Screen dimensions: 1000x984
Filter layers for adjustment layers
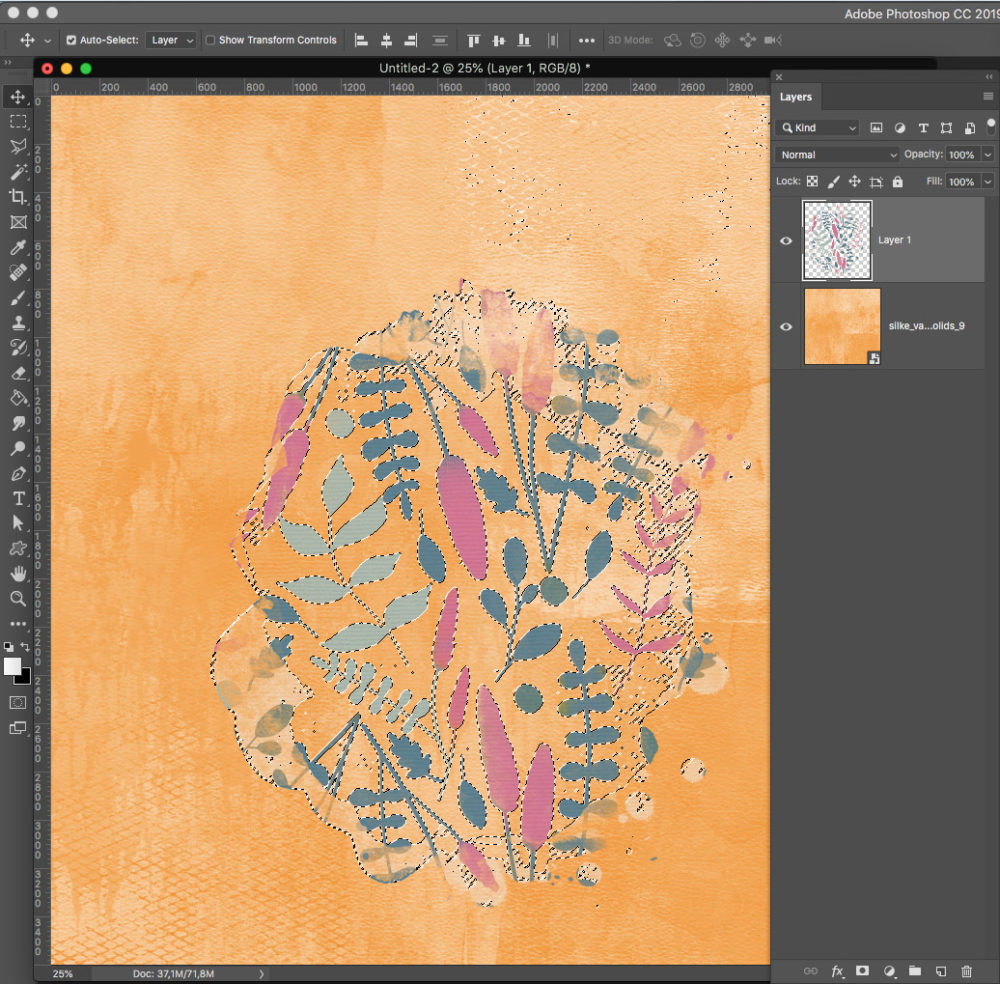coord(899,128)
